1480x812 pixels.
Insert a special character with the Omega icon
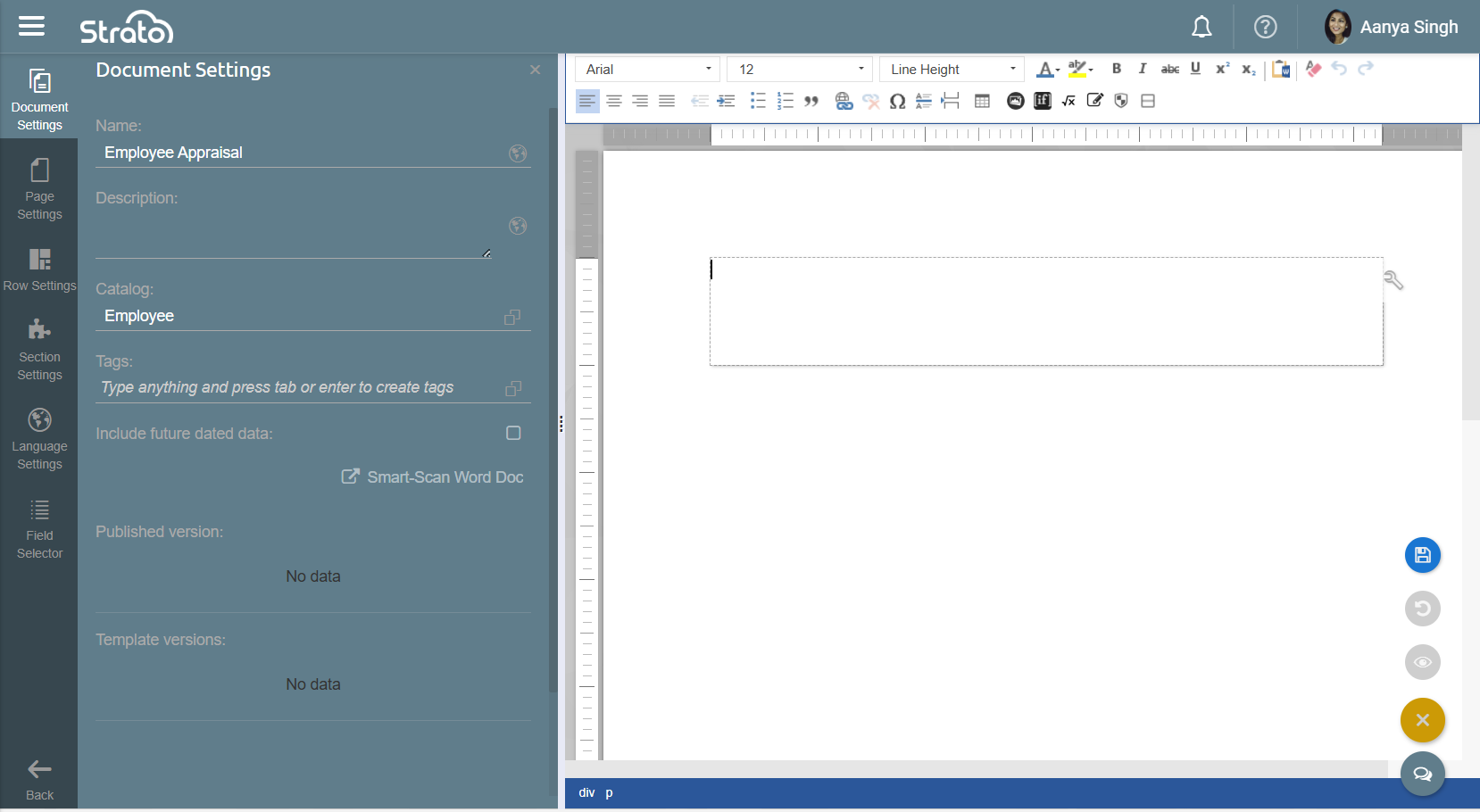click(x=897, y=101)
